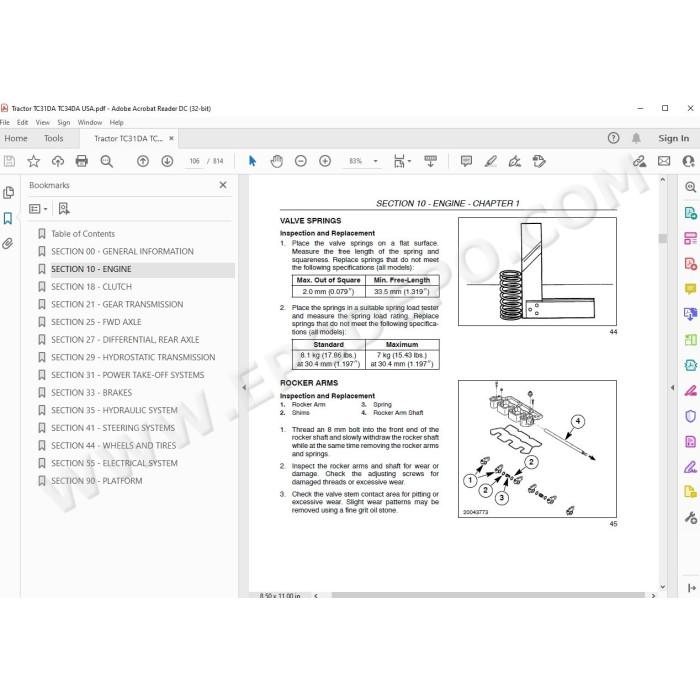Click the page number input field

coord(194,161)
